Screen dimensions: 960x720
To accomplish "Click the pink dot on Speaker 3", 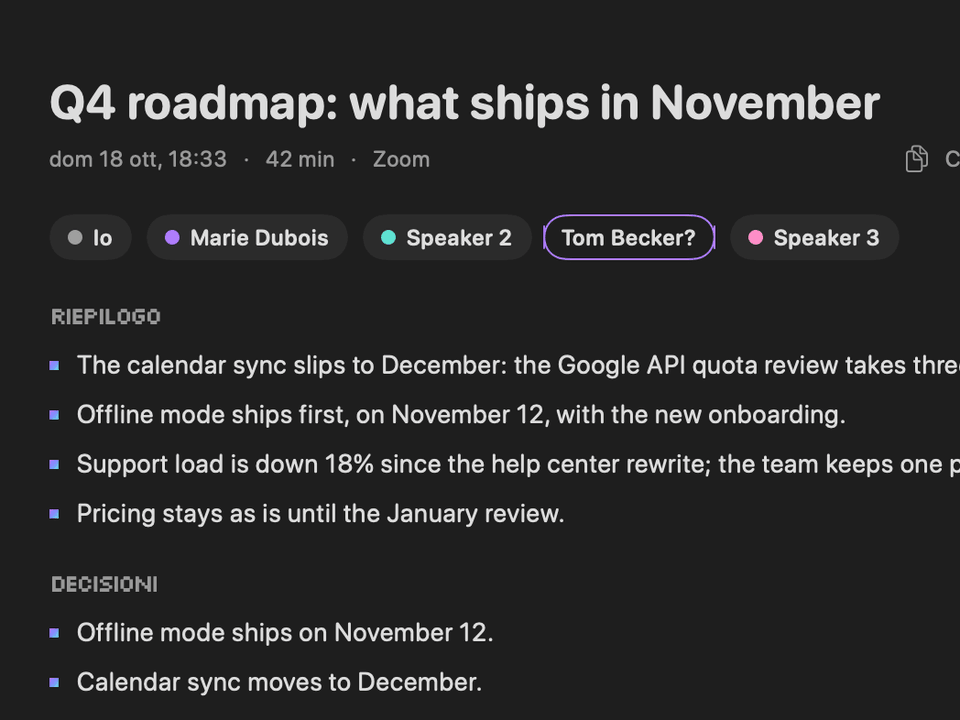I will click(756, 238).
